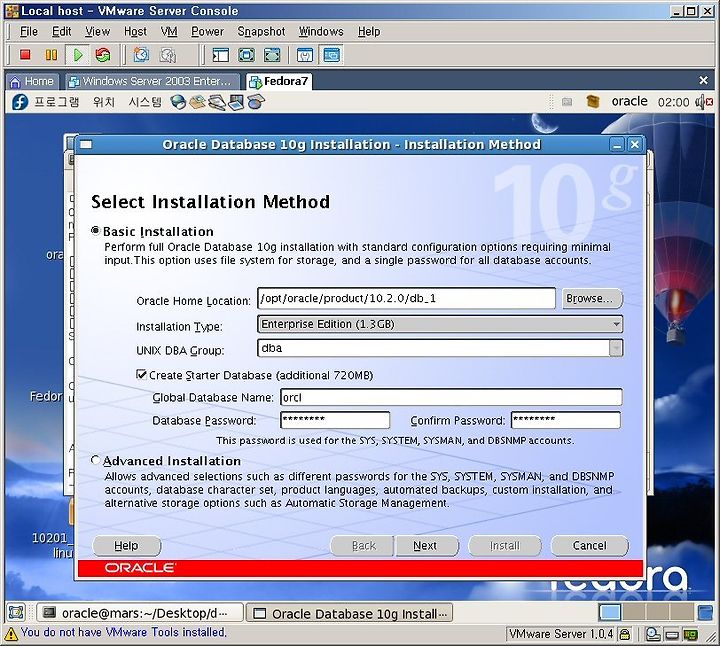Click Browse button for Oracle Home
The image size is (720, 646).
point(592,298)
